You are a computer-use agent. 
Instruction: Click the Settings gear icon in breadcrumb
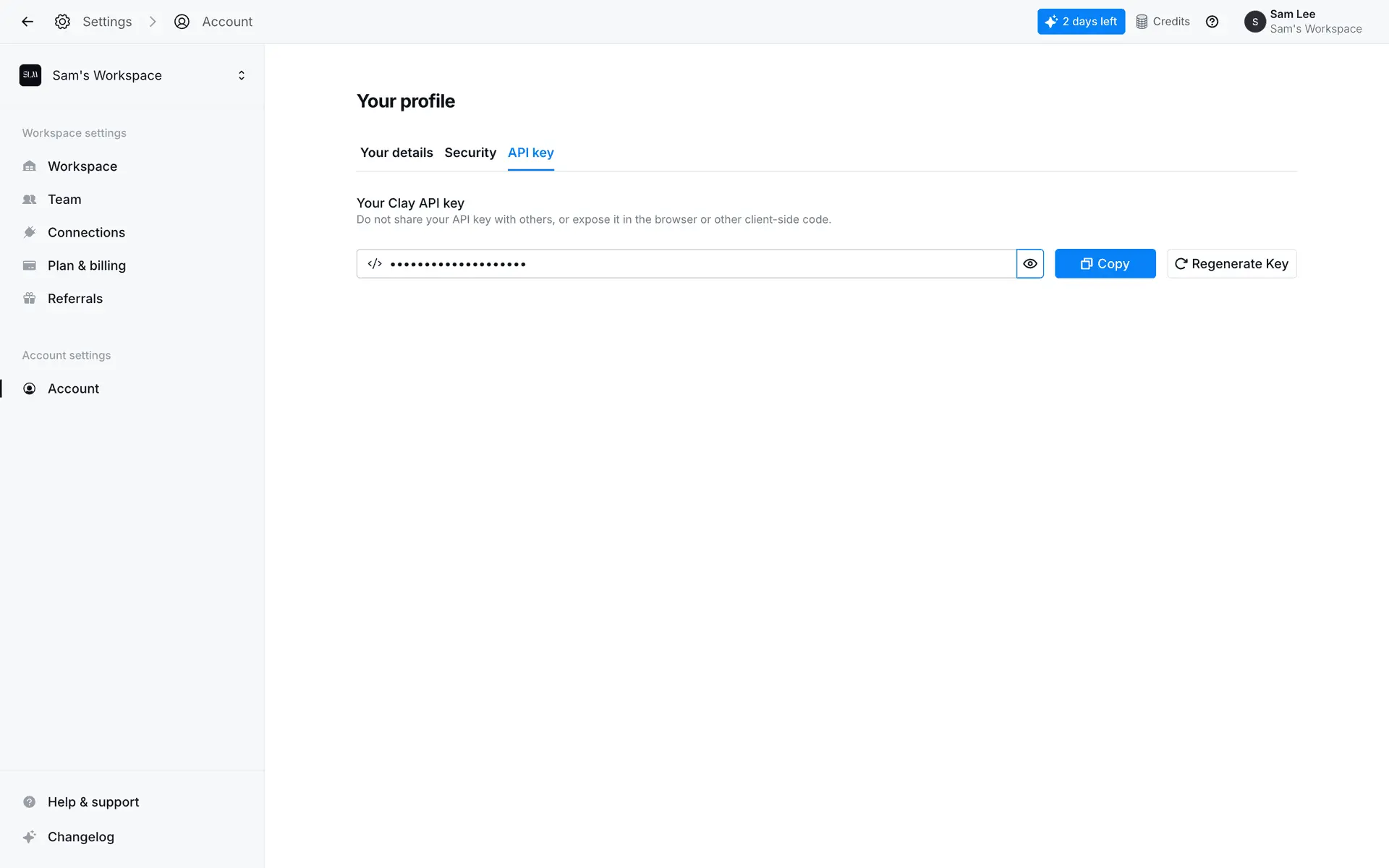pos(62,22)
